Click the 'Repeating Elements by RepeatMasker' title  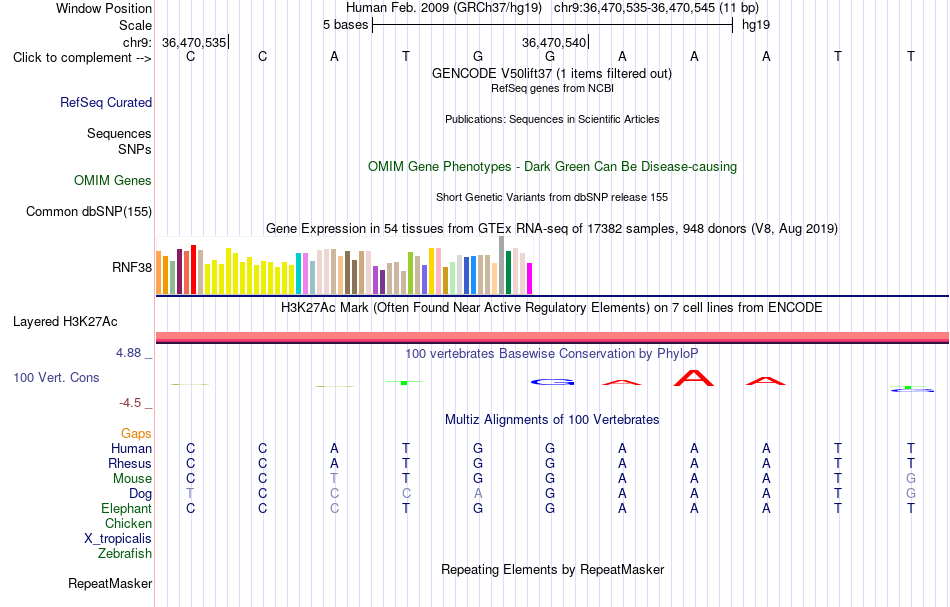point(553,569)
